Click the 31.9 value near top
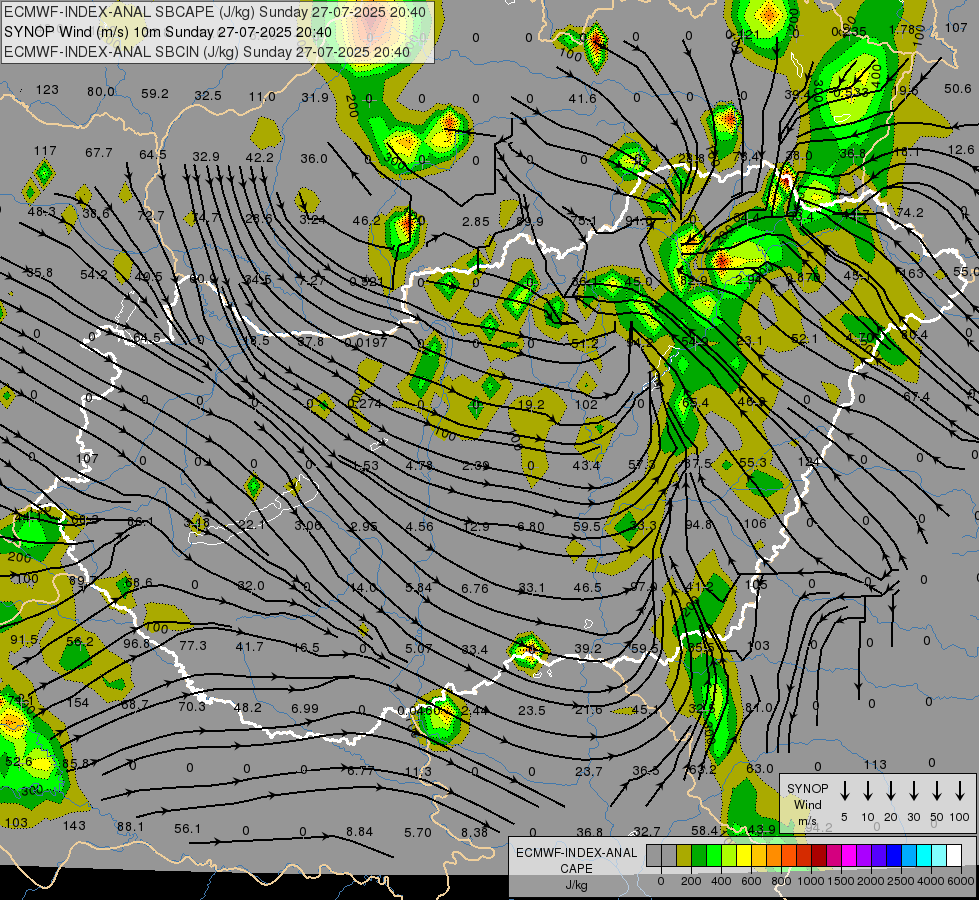The image size is (979, 900). pos(315,97)
